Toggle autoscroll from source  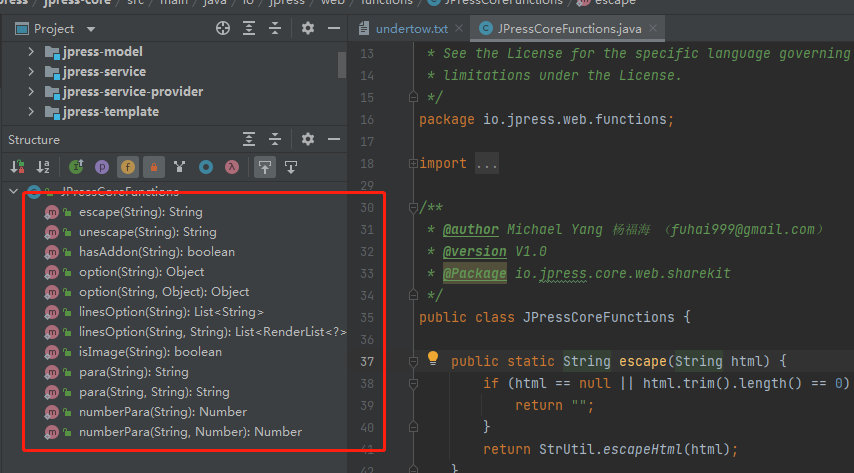[x=291, y=167]
